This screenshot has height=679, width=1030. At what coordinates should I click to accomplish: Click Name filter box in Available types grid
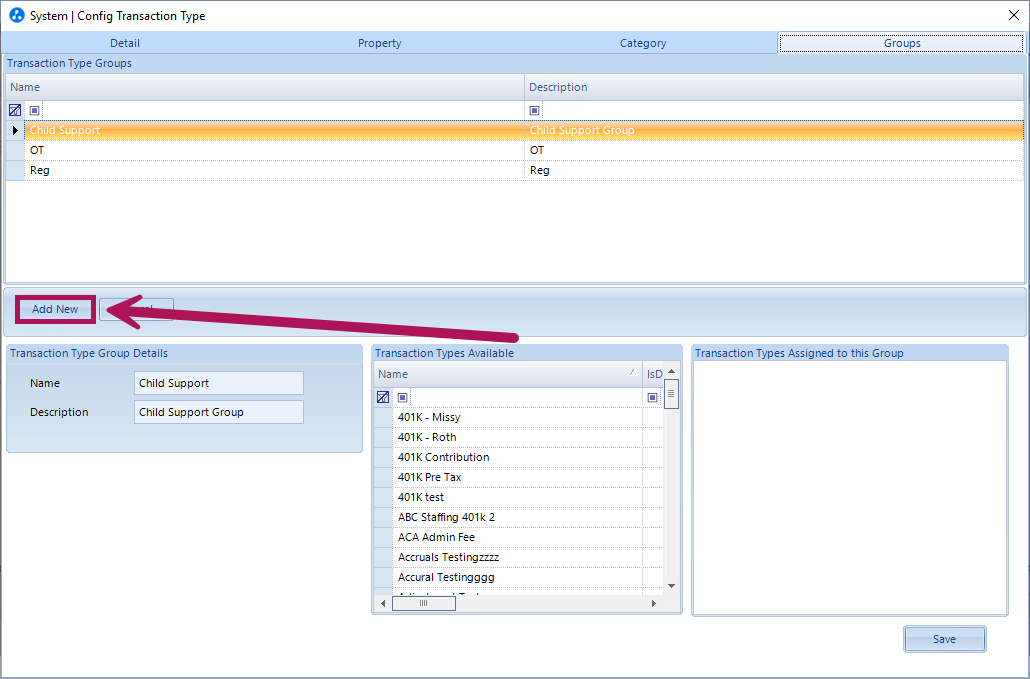click(x=526, y=397)
